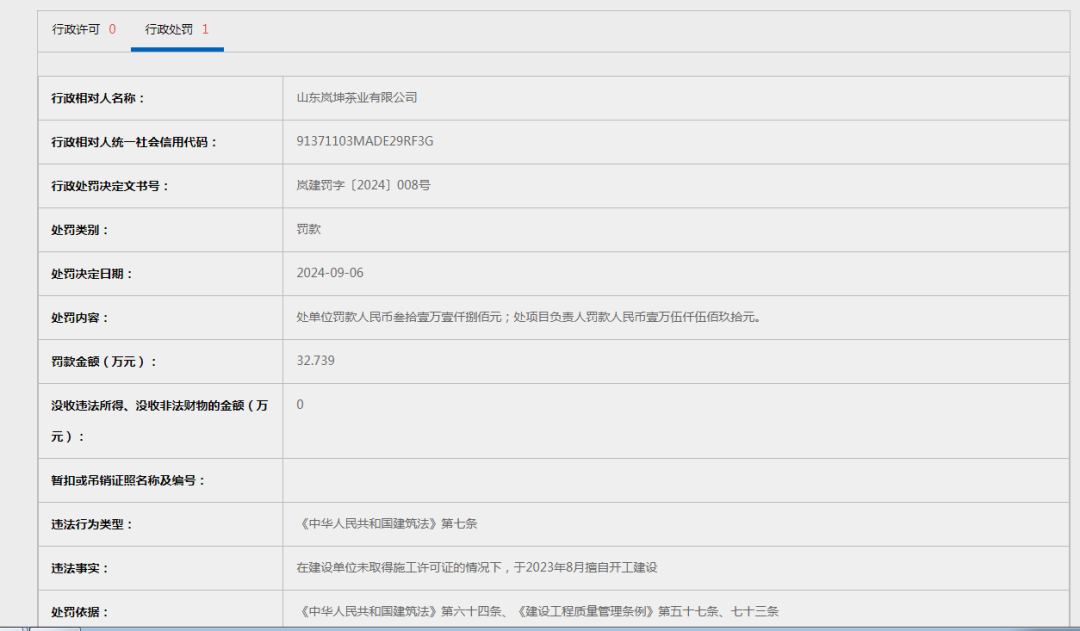1080x631 pixels.
Task: Click label 罚款金额（万元）
Action: 104,362
